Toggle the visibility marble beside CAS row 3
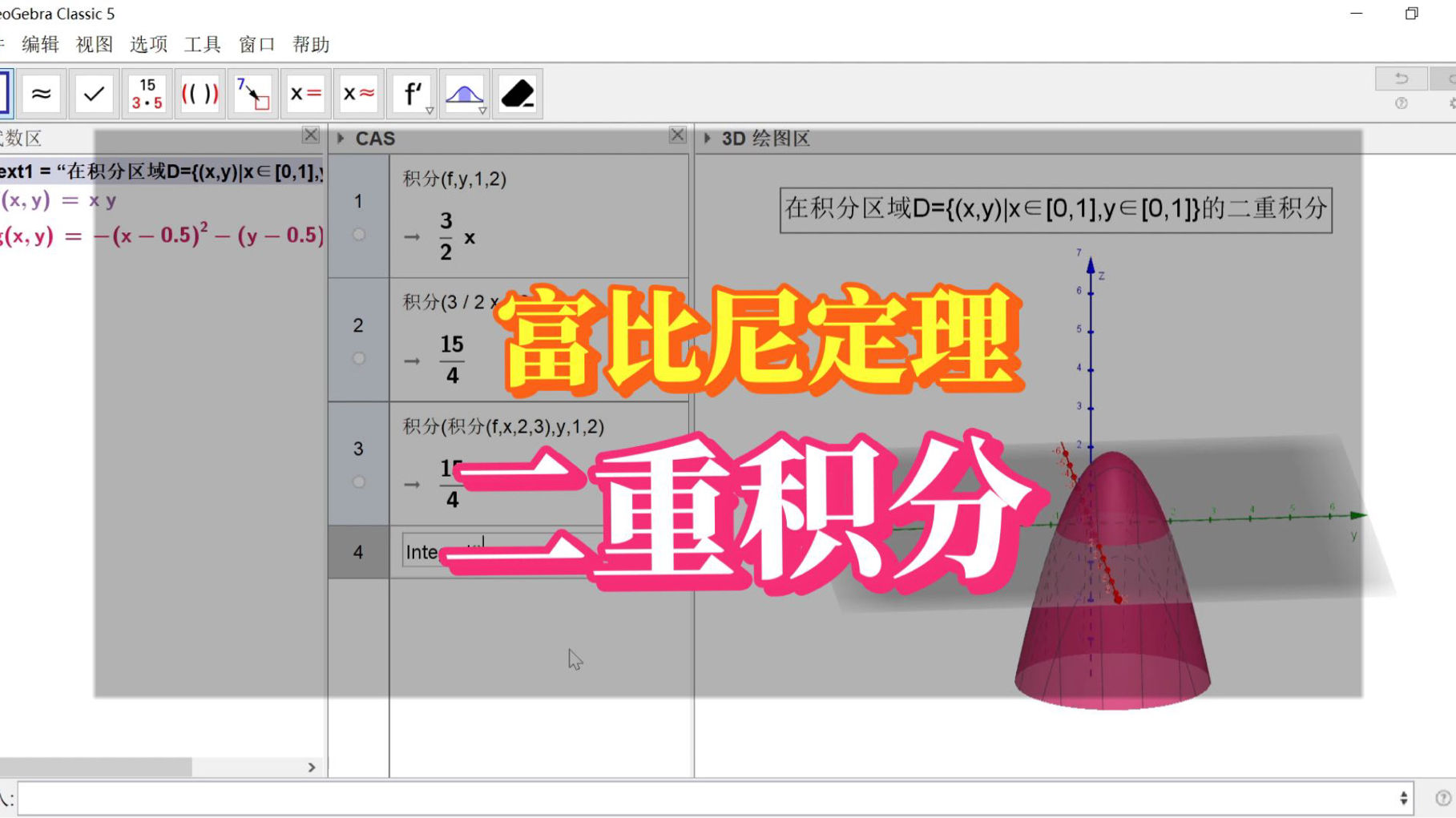Viewport: 1456px width, 818px height. (x=359, y=482)
